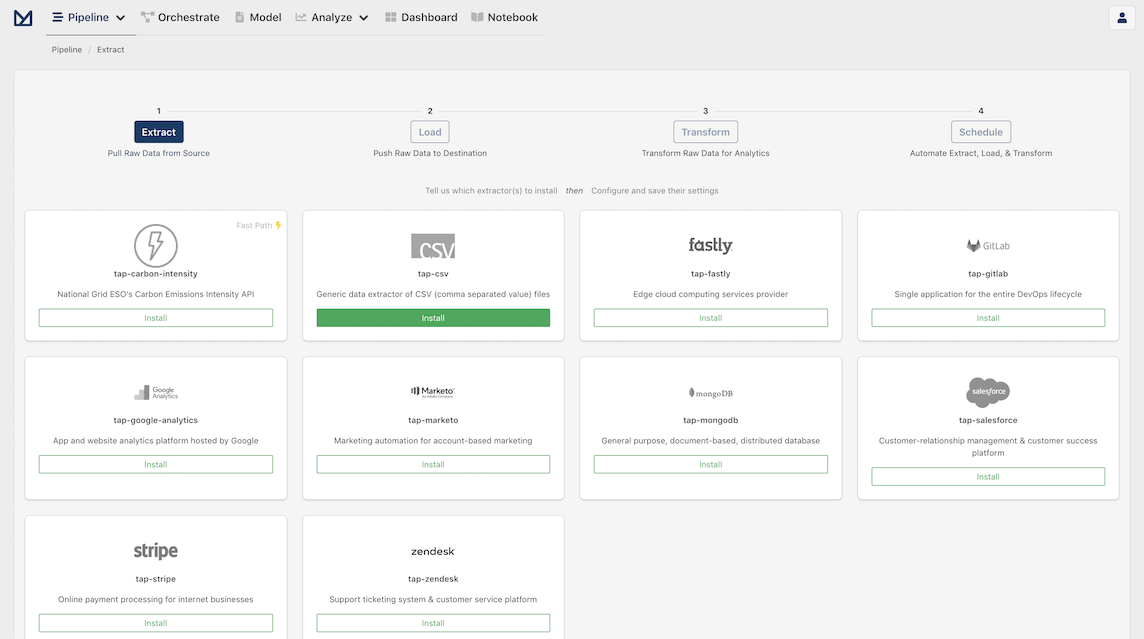1144x639 pixels.
Task: Install the tap-mongodb extractor
Action: [711, 465]
